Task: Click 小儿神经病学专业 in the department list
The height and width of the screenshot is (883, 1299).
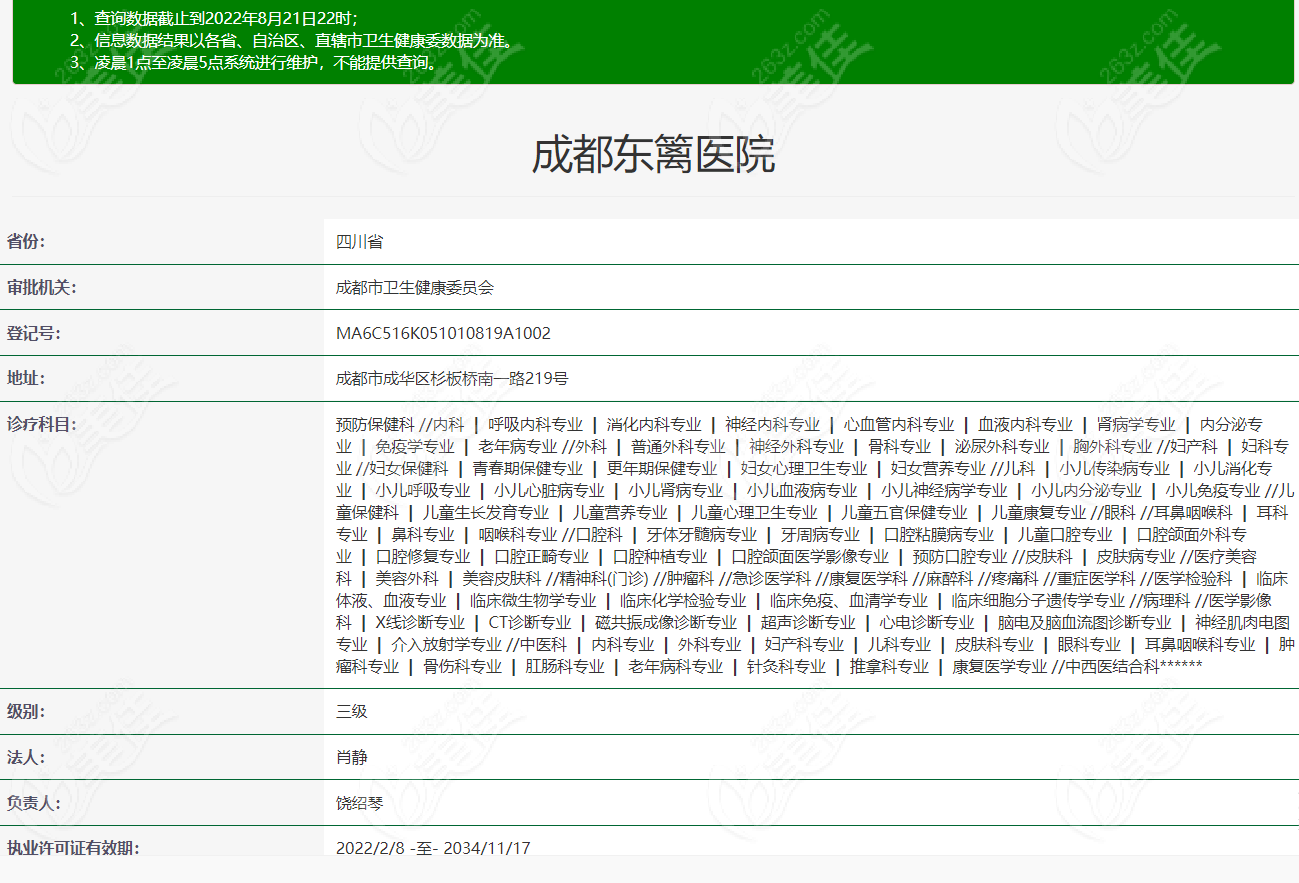Action: click(x=944, y=490)
